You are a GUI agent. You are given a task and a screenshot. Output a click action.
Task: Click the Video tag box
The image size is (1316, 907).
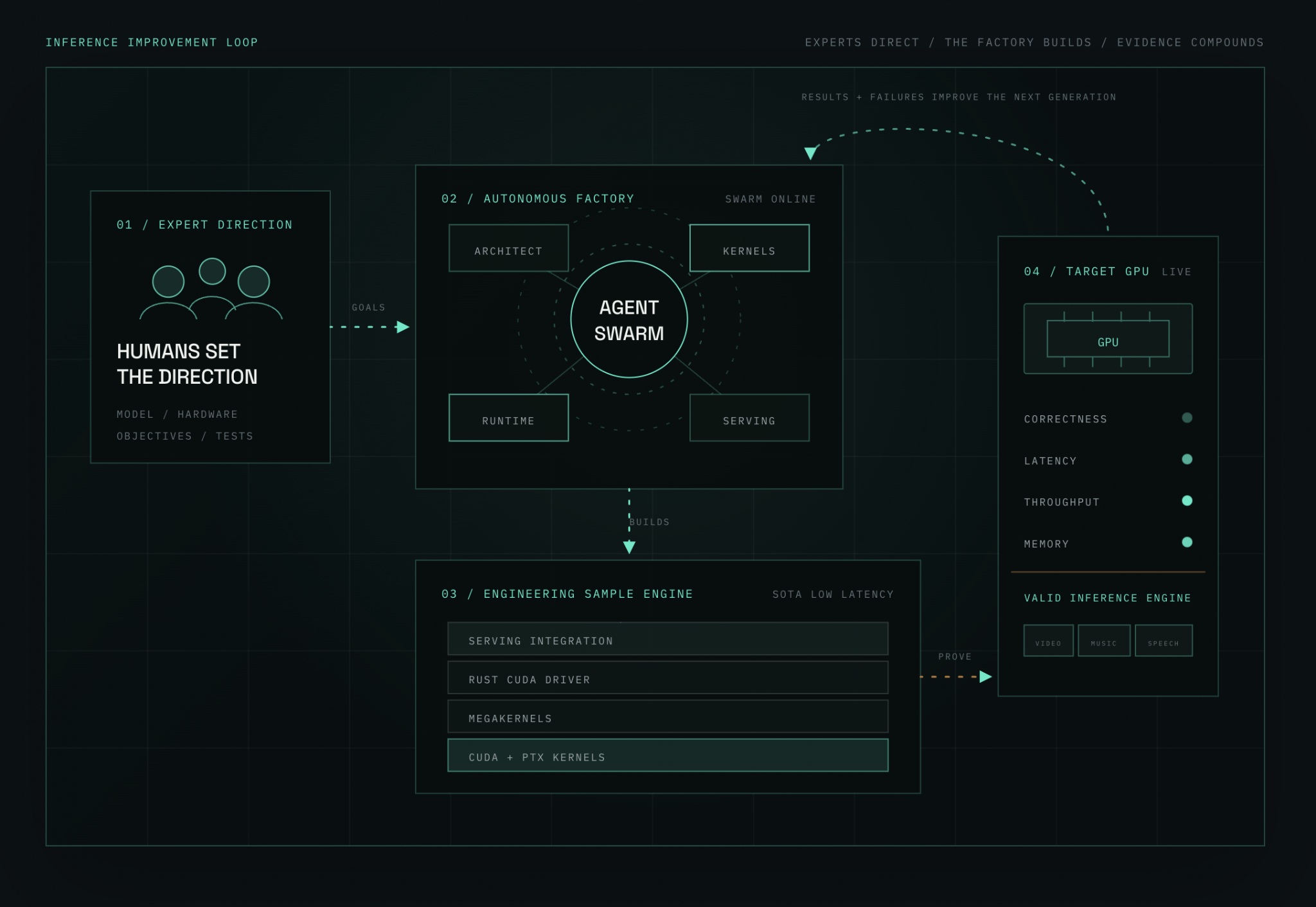1048,640
